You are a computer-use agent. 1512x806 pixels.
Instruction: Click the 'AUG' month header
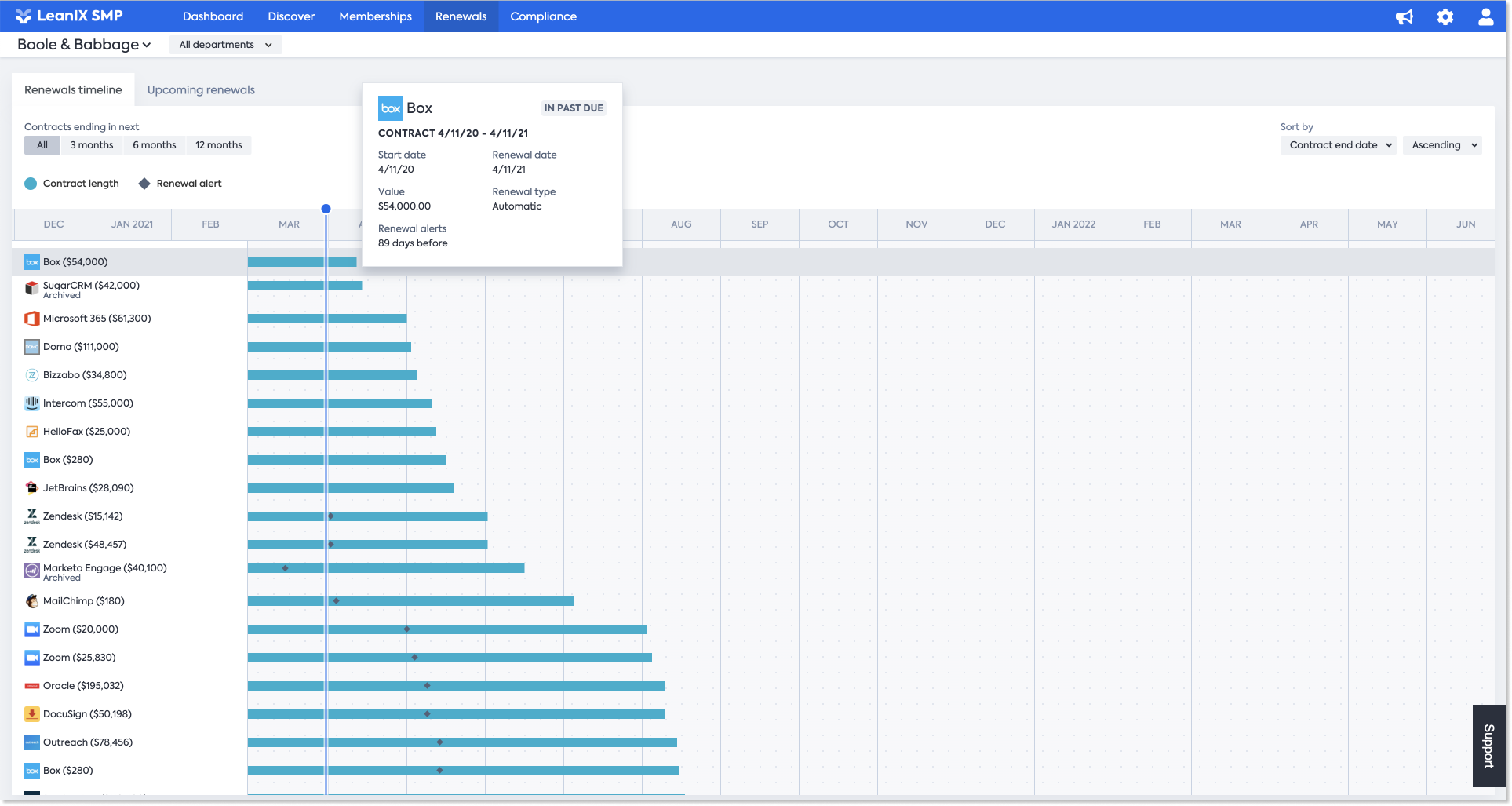pos(681,224)
